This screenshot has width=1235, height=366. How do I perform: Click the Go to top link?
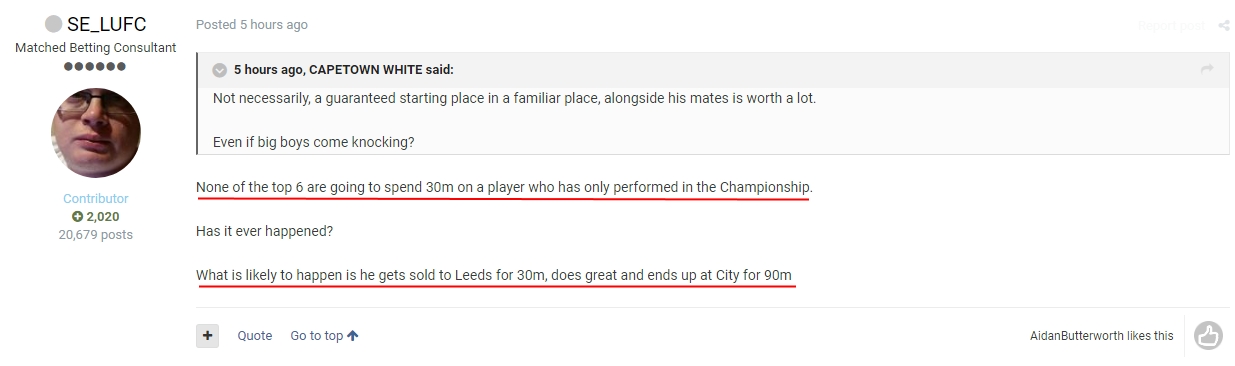click(316, 336)
